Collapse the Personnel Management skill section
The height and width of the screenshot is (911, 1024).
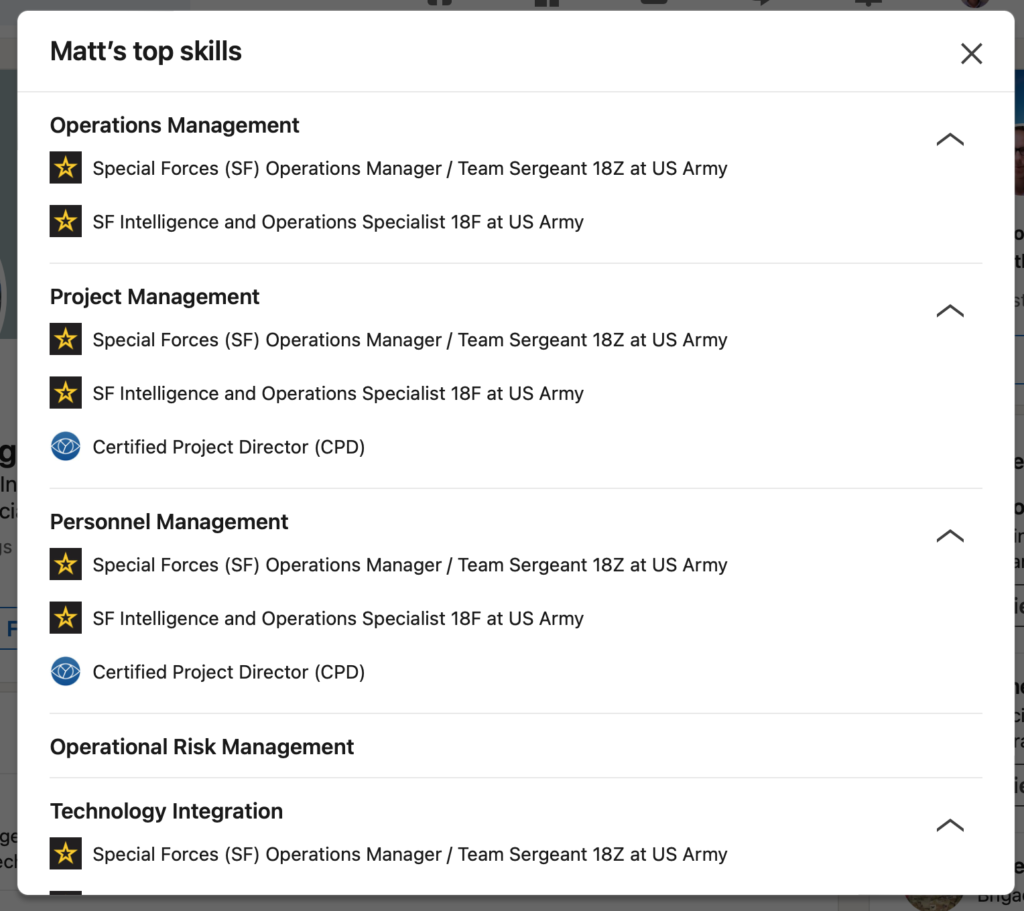pyautogui.click(x=950, y=536)
